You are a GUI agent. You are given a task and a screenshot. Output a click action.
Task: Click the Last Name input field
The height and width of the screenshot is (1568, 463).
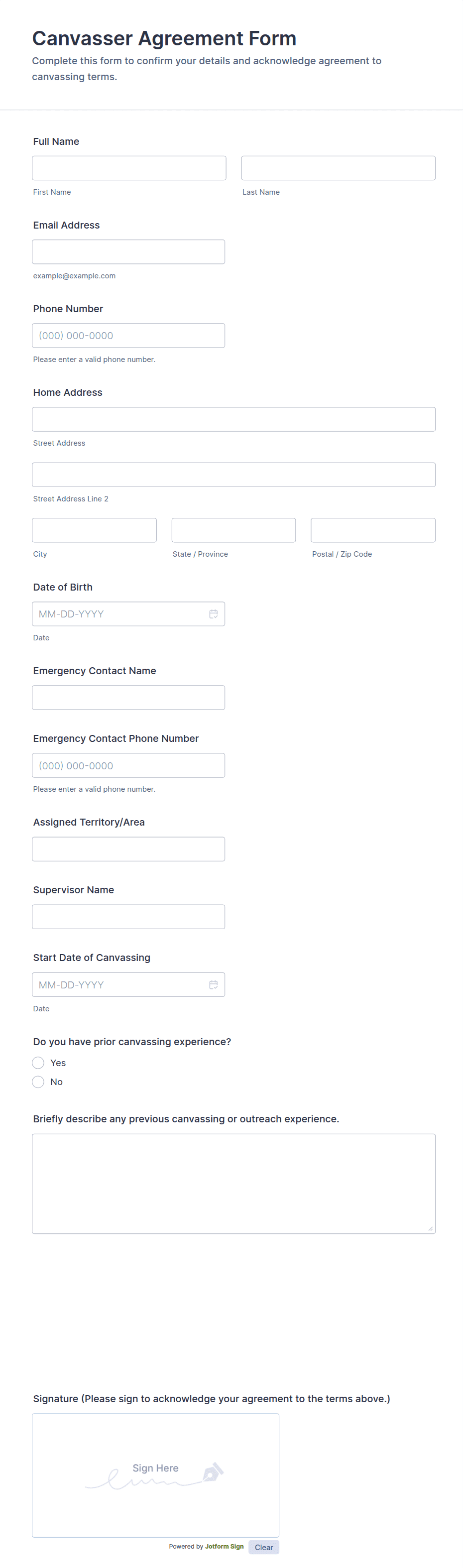338,168
